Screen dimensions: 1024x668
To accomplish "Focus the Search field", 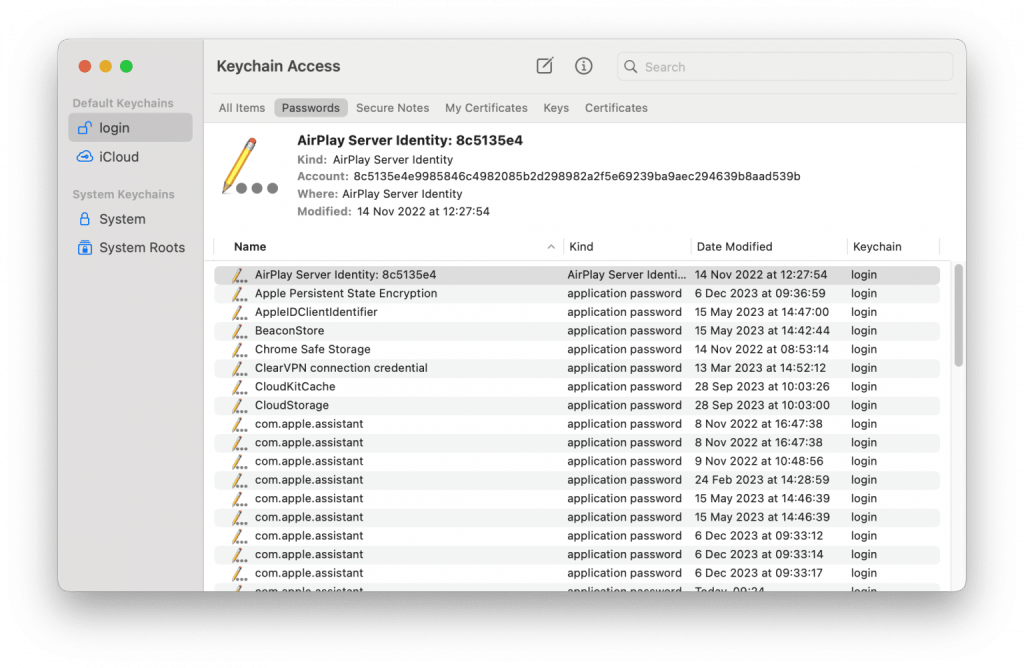I will point(784,67).
